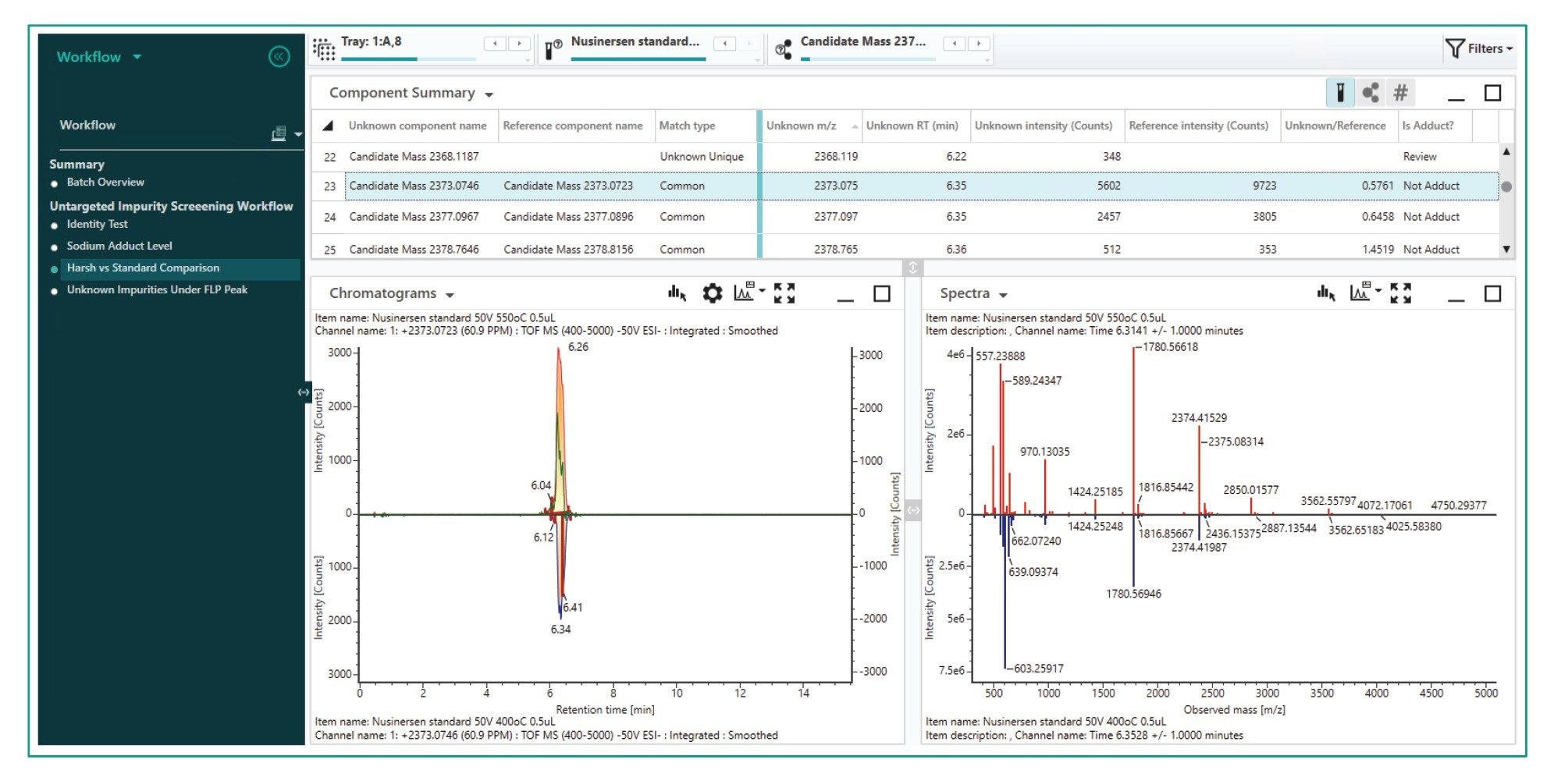The image size is (1561, 784).
Task: Select the Sodium Adduct Level step
Action: (119, 246)
